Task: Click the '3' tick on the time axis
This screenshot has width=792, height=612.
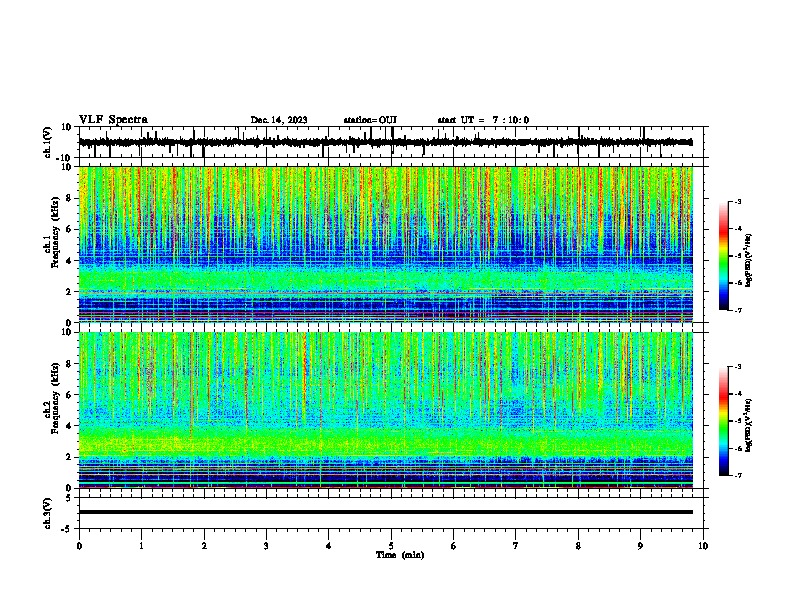Action: coord(266,546)
